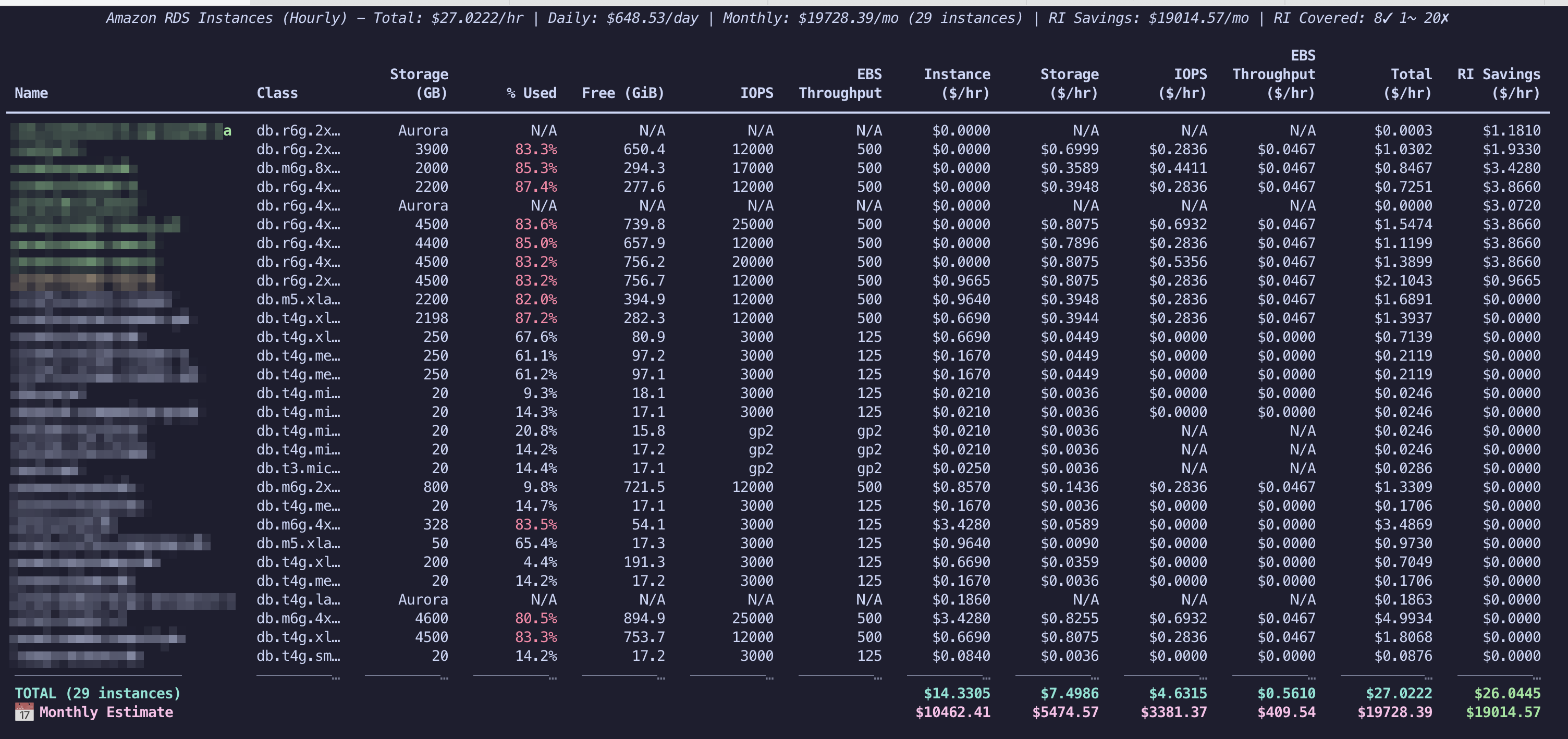This screenshot has width=1568, height=739.
Task: Click the Monthly Estimate label
Action: coord(106,712)
